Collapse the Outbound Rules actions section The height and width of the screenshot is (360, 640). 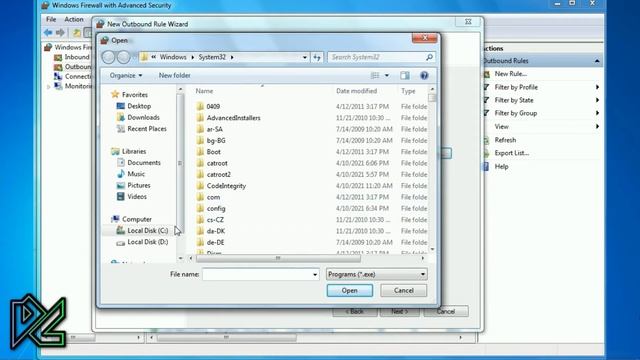point(597,61)
